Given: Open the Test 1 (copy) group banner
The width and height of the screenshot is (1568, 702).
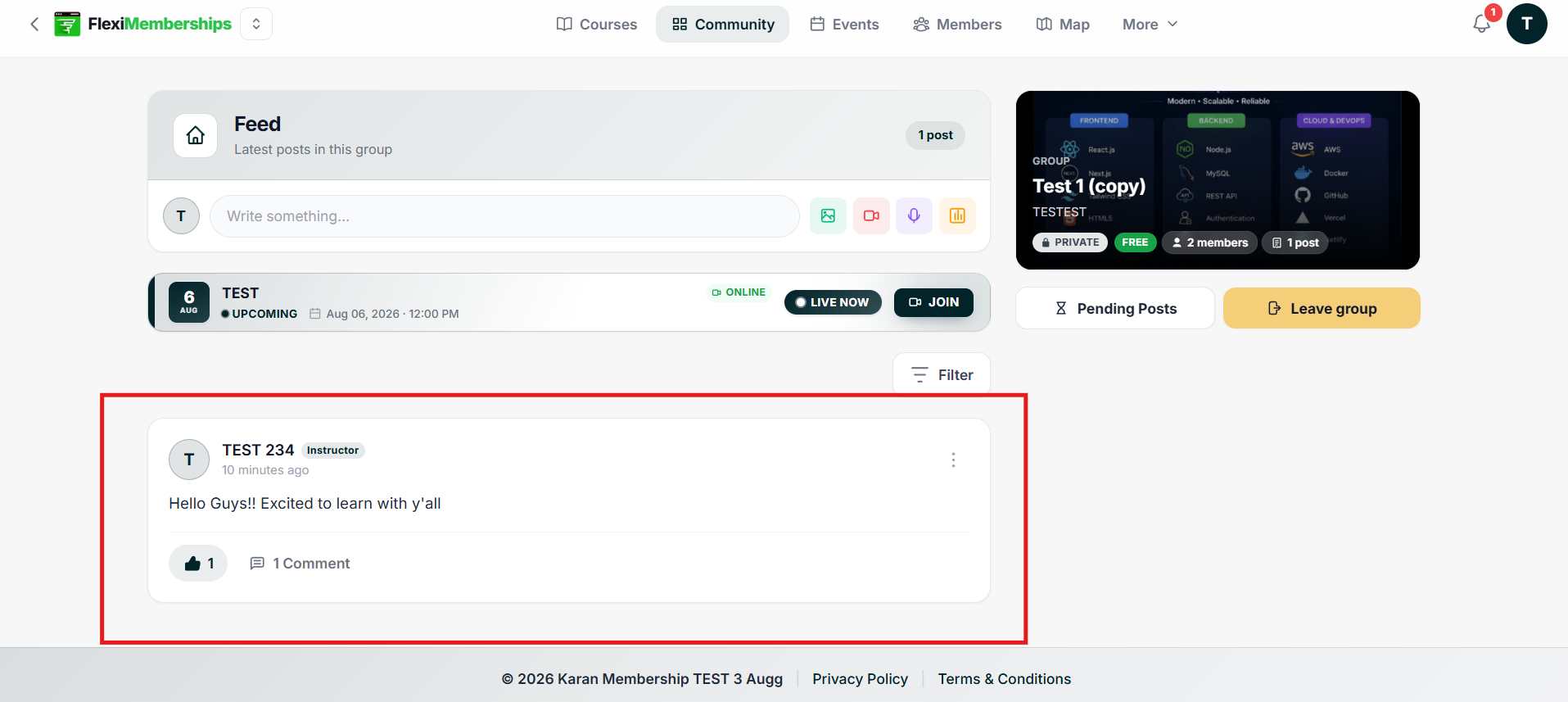Looking at the screenshot, I should point(1218,180).
